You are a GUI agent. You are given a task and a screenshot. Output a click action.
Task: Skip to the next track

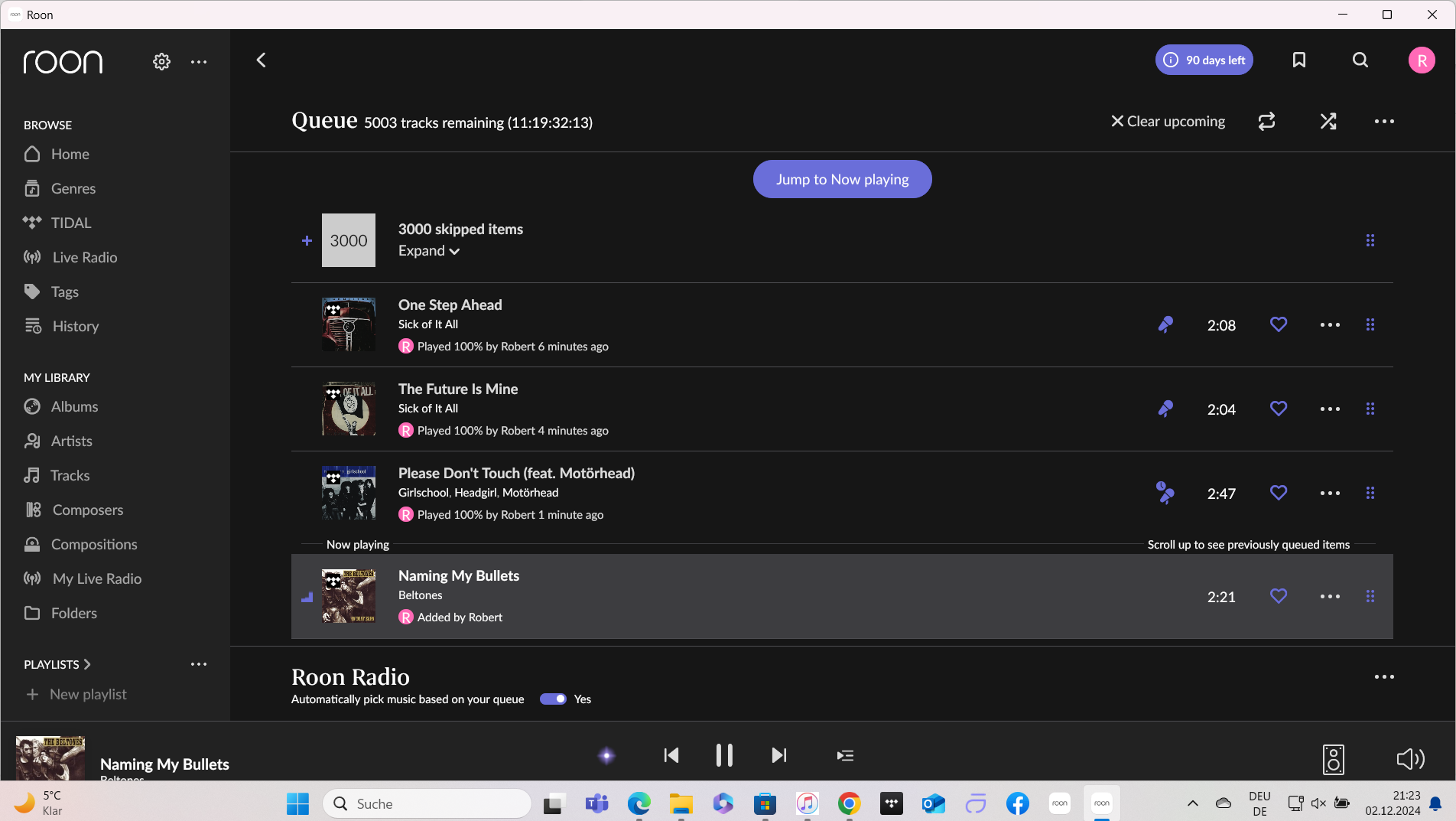tap(778, 756)
